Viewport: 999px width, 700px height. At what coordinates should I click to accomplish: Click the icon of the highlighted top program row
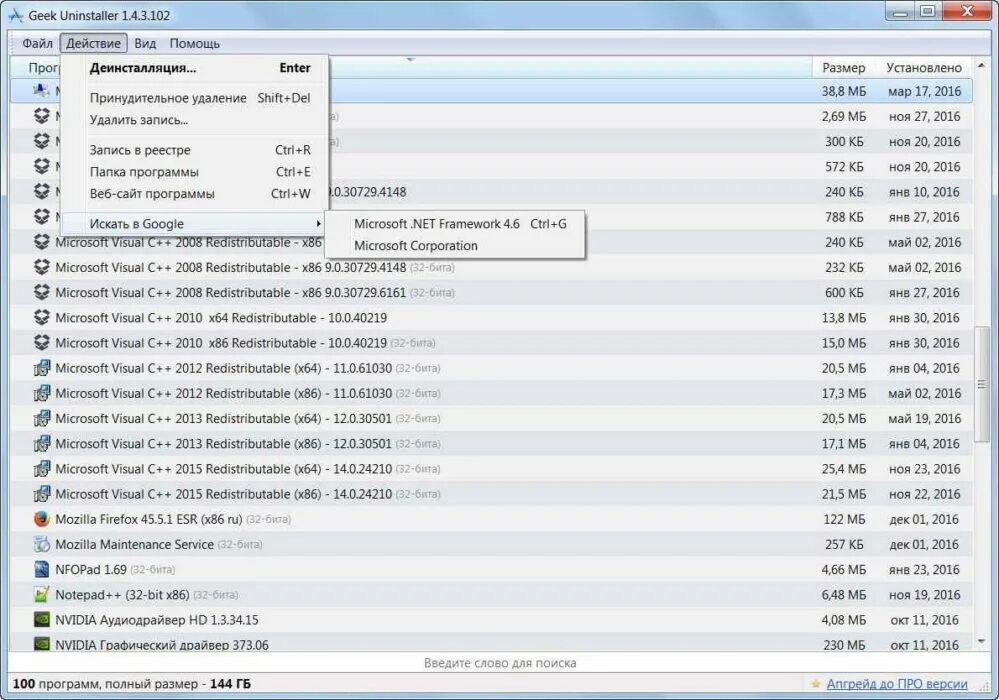click(x=41, y=90)
